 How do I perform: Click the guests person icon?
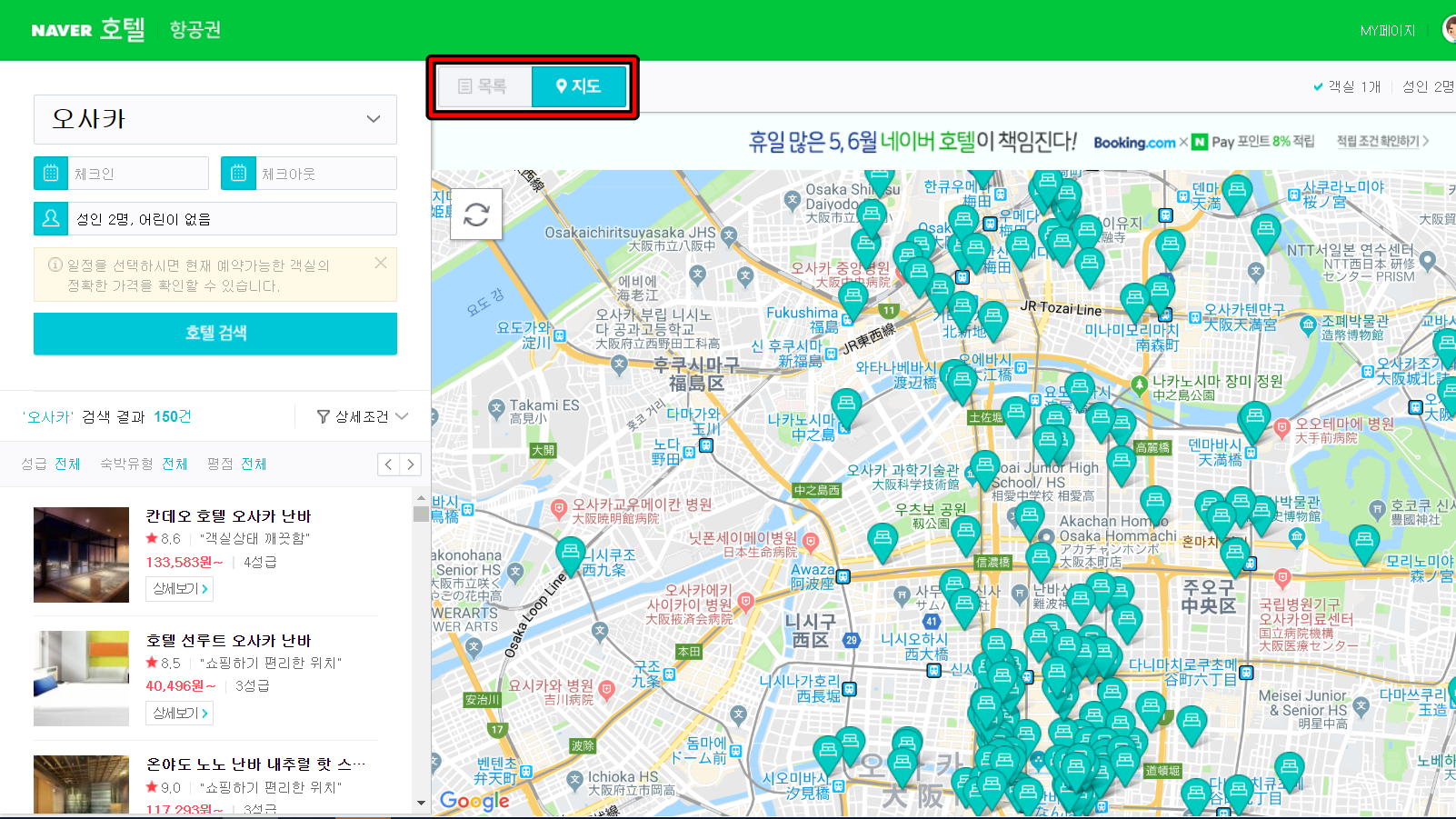coord(51,218)
